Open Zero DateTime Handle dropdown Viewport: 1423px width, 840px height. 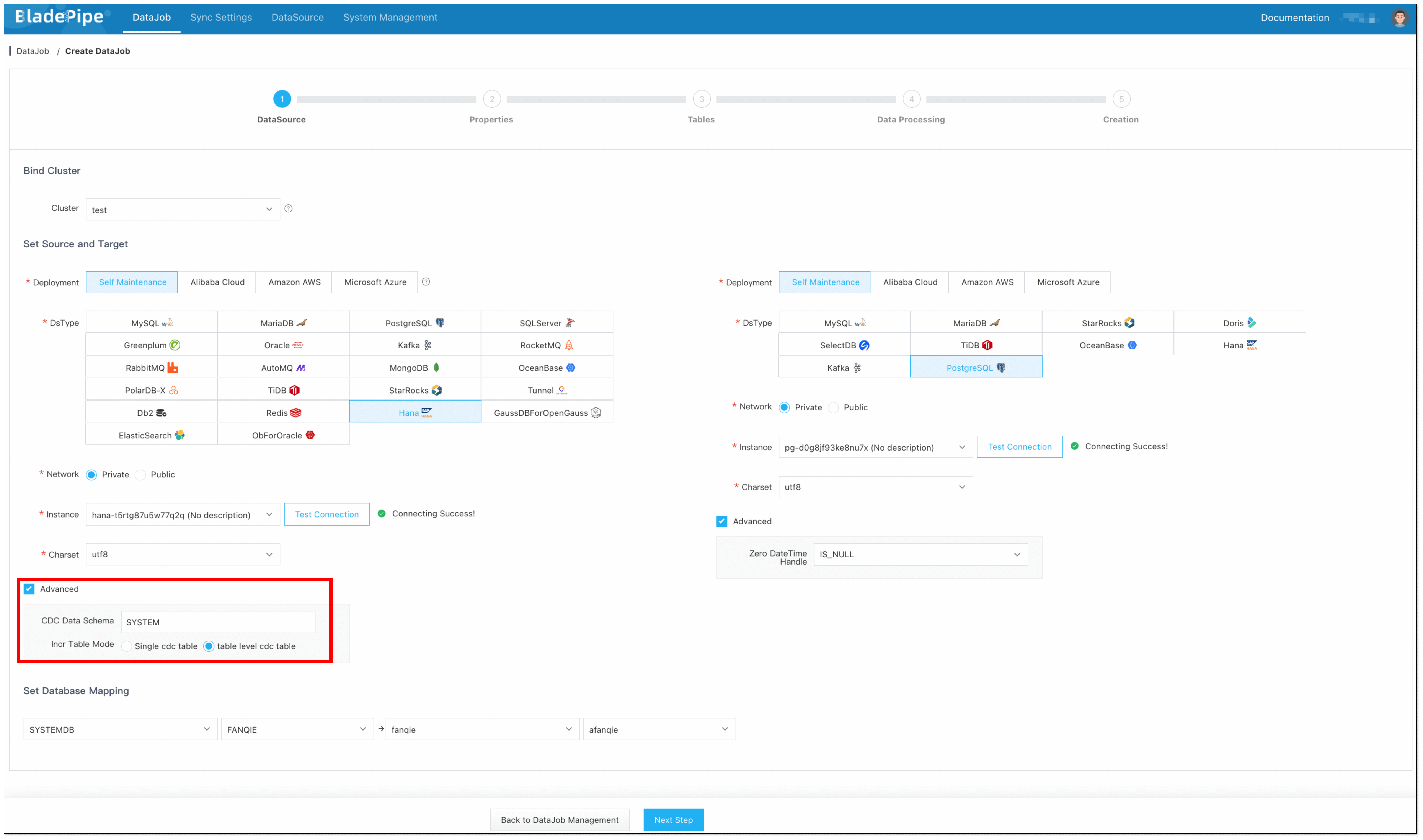pyautogui.click(x=921, y=555)
